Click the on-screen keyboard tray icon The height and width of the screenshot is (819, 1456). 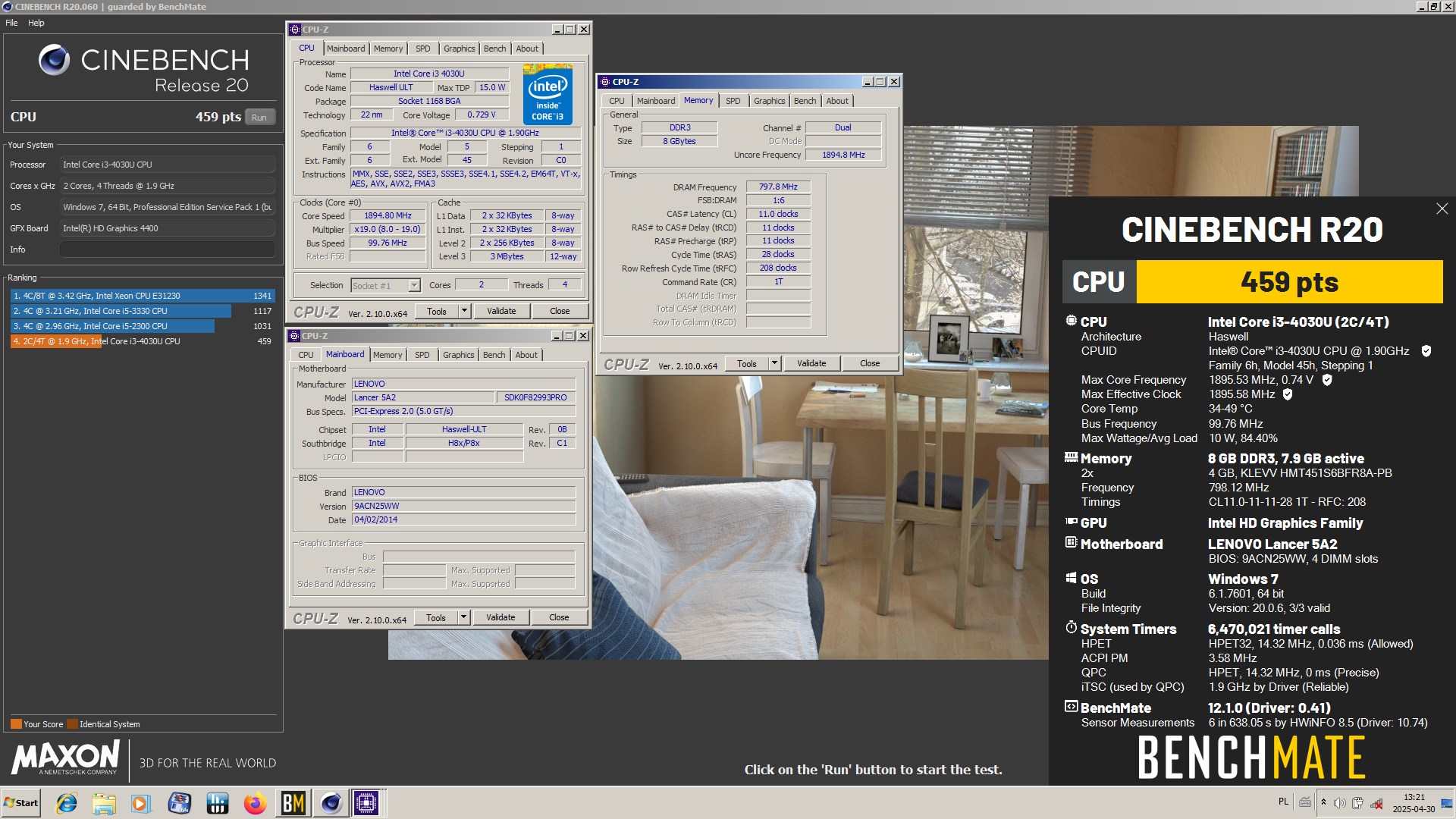(x=1305, y=802)
